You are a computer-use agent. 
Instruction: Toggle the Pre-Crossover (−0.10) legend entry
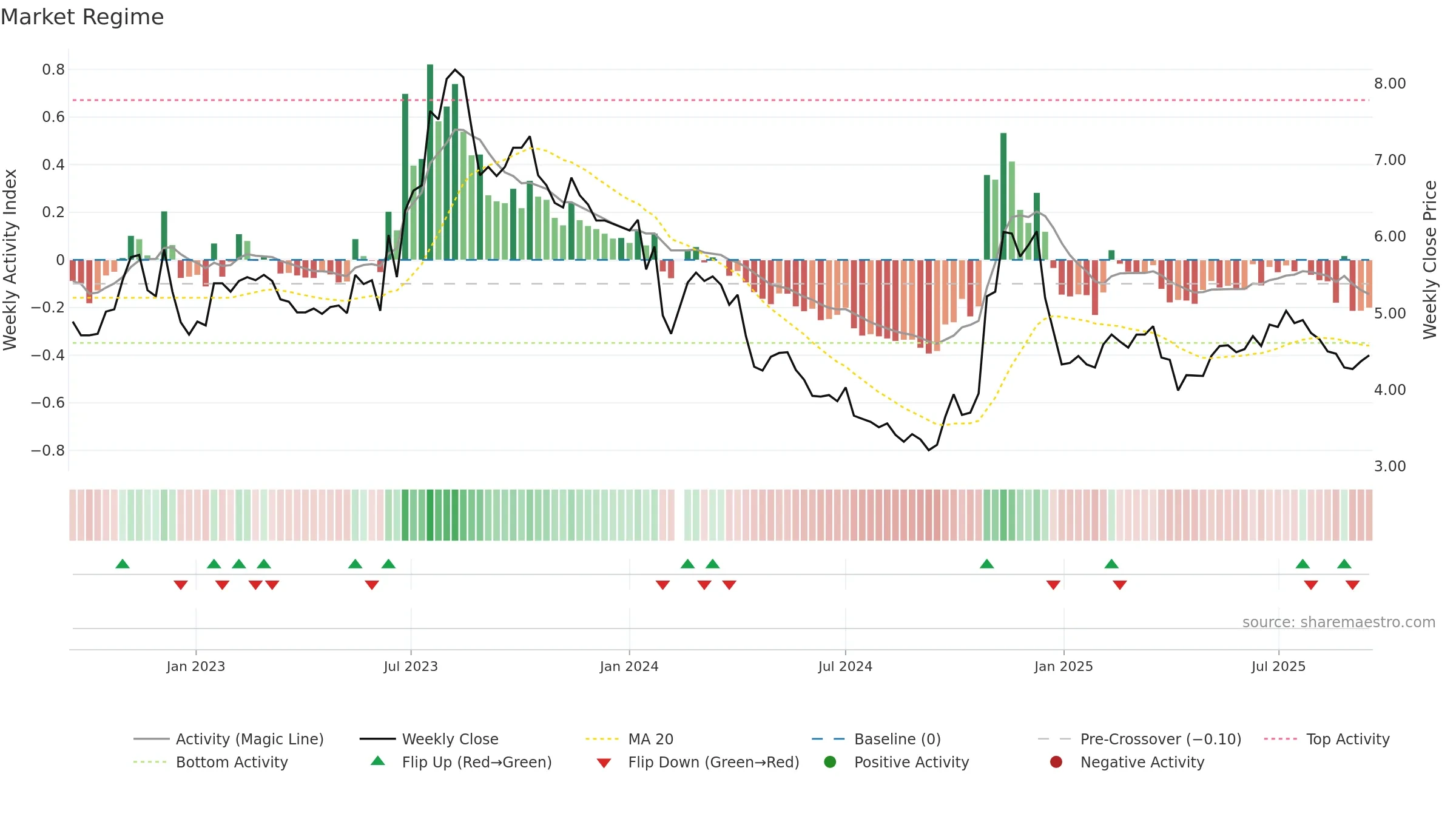(1139, 739)
